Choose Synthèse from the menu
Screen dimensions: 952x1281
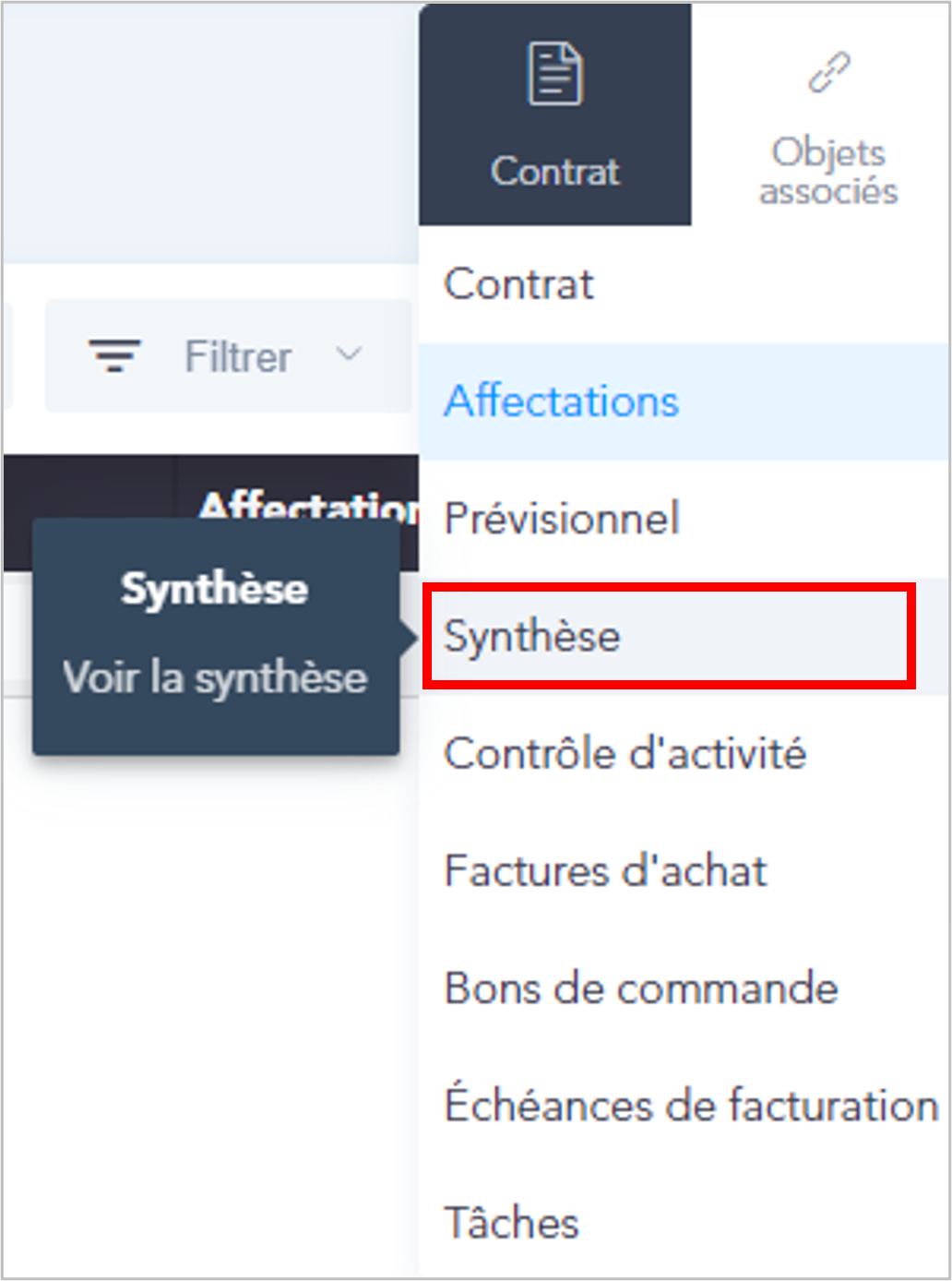[684, 636]
